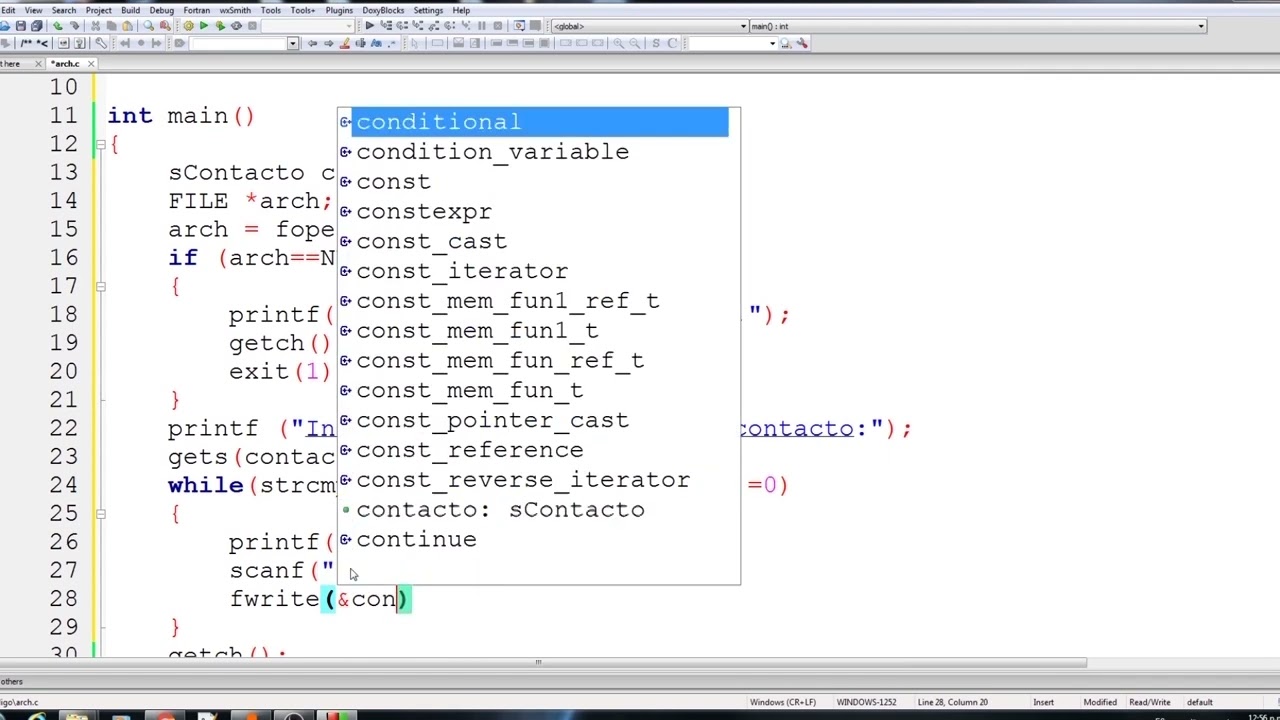This screenshot has width=1280, height=720.
Task: Click the Replace icon in toolbar
Action: point(165,25)
